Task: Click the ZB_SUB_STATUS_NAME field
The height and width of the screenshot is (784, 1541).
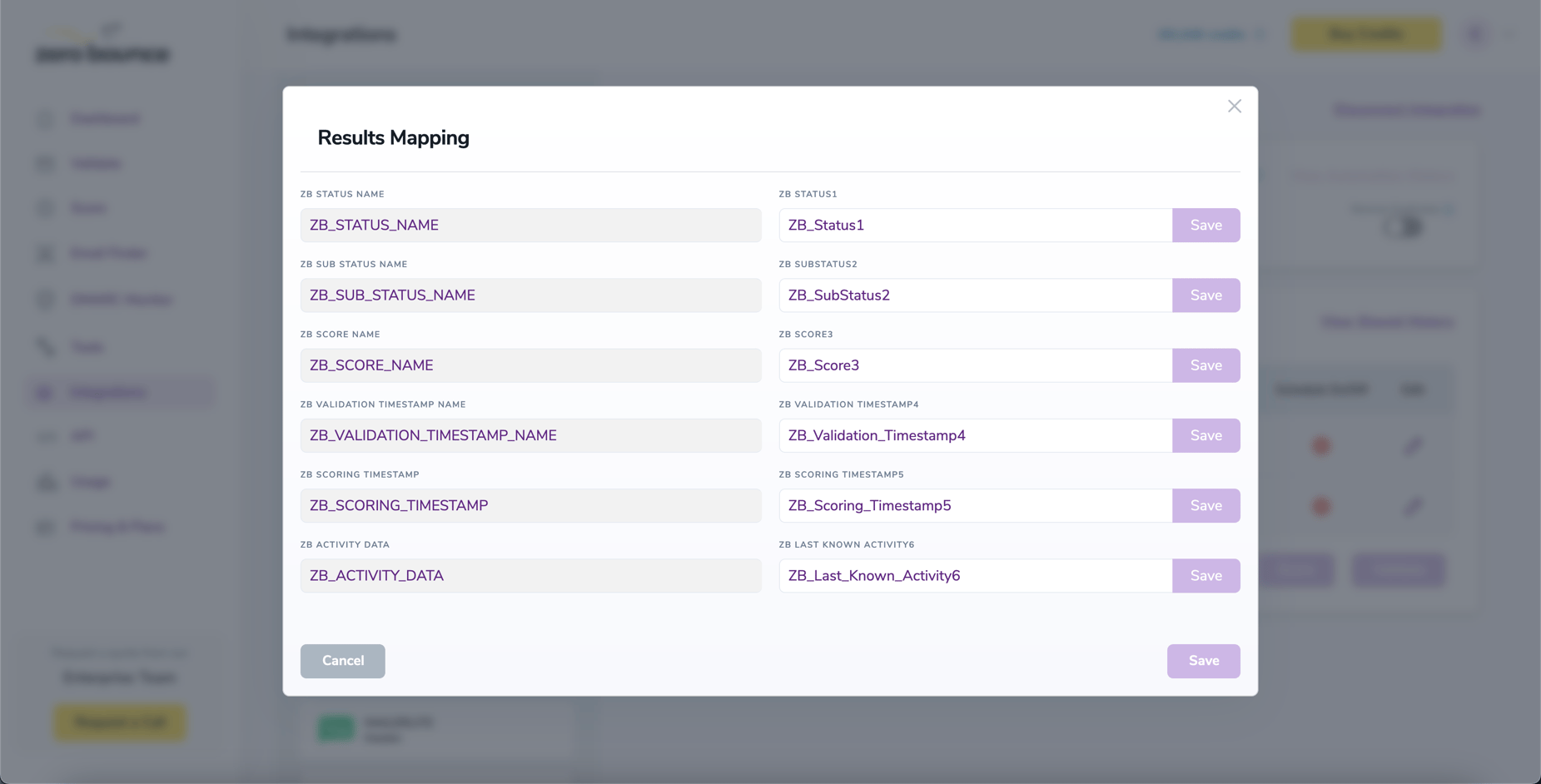Action: click(530, 295)
